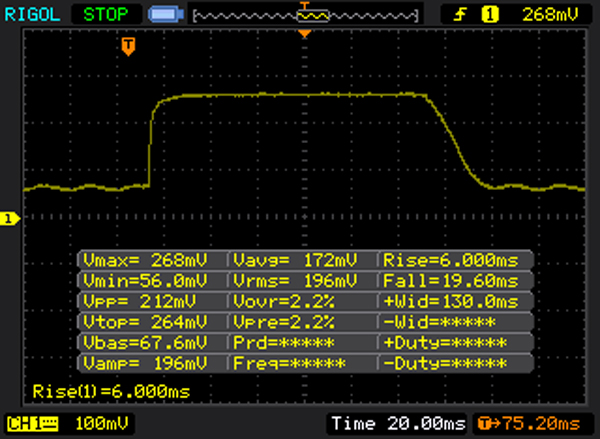This screenshot has height=439, width=600.
Task: Click the trigger source channel 1 badge
Action: [490, 14]
